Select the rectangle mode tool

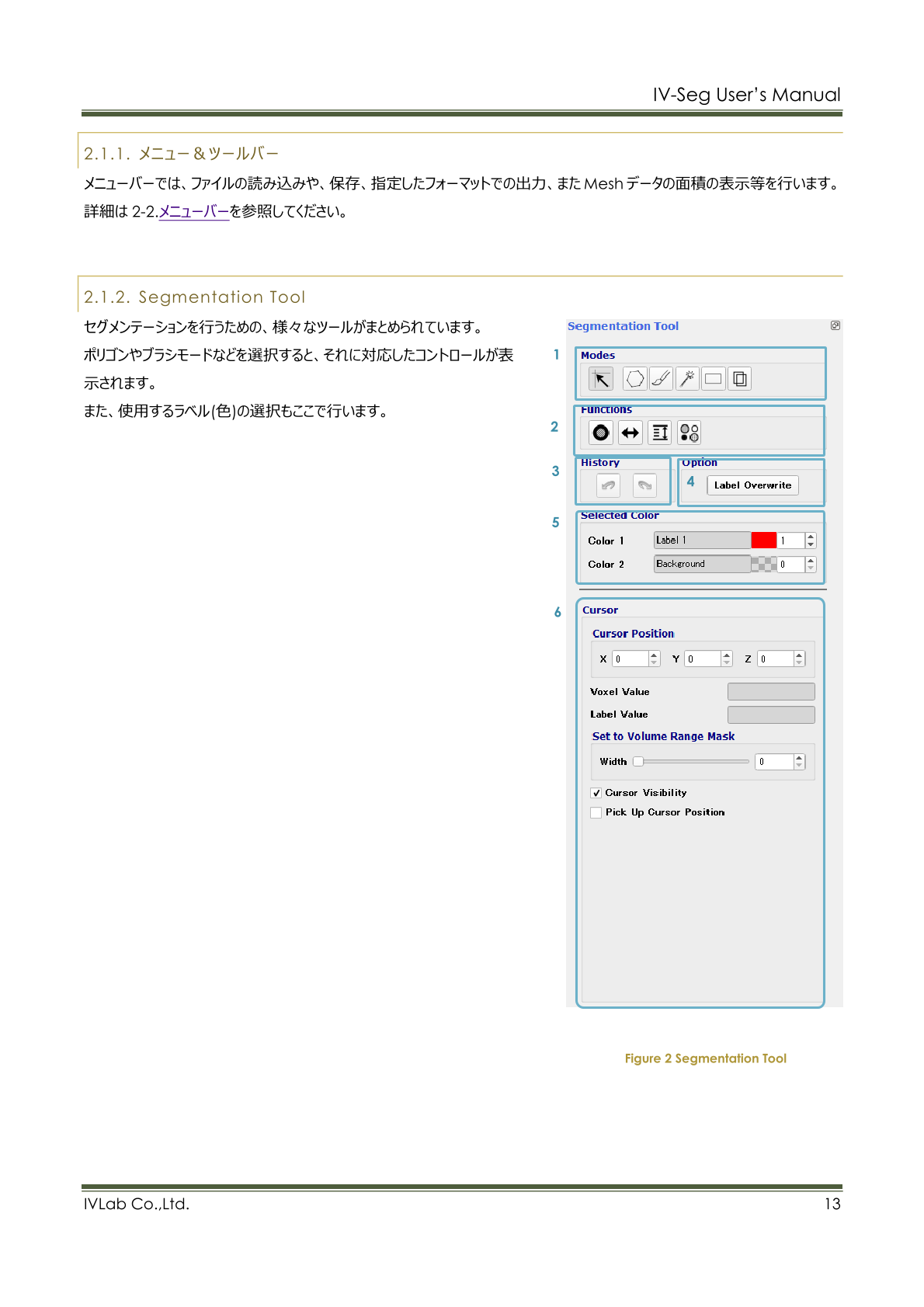713,379
